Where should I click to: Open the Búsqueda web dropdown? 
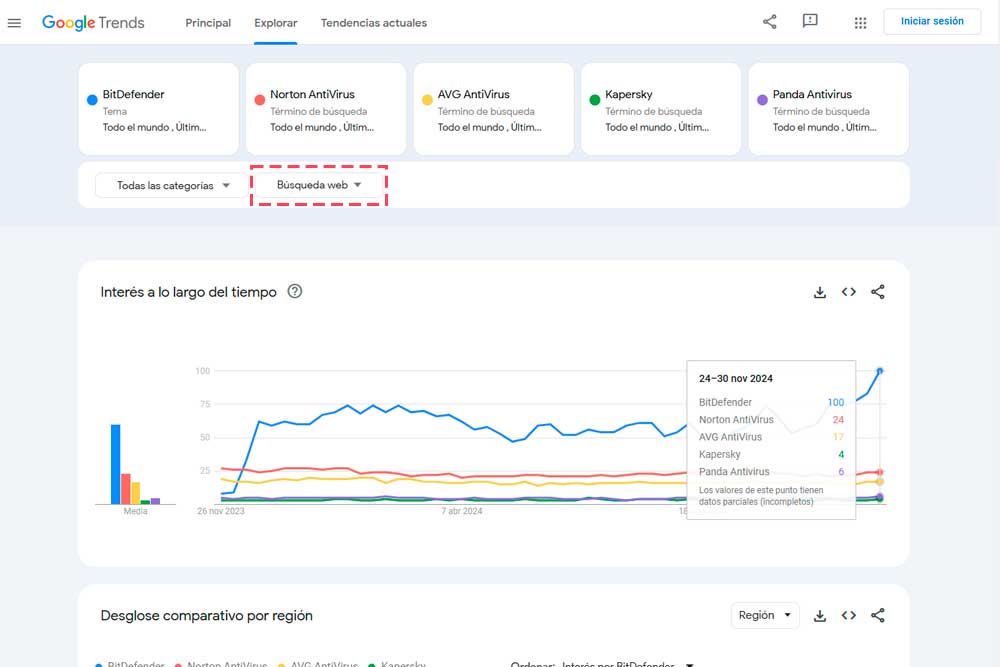319,185
